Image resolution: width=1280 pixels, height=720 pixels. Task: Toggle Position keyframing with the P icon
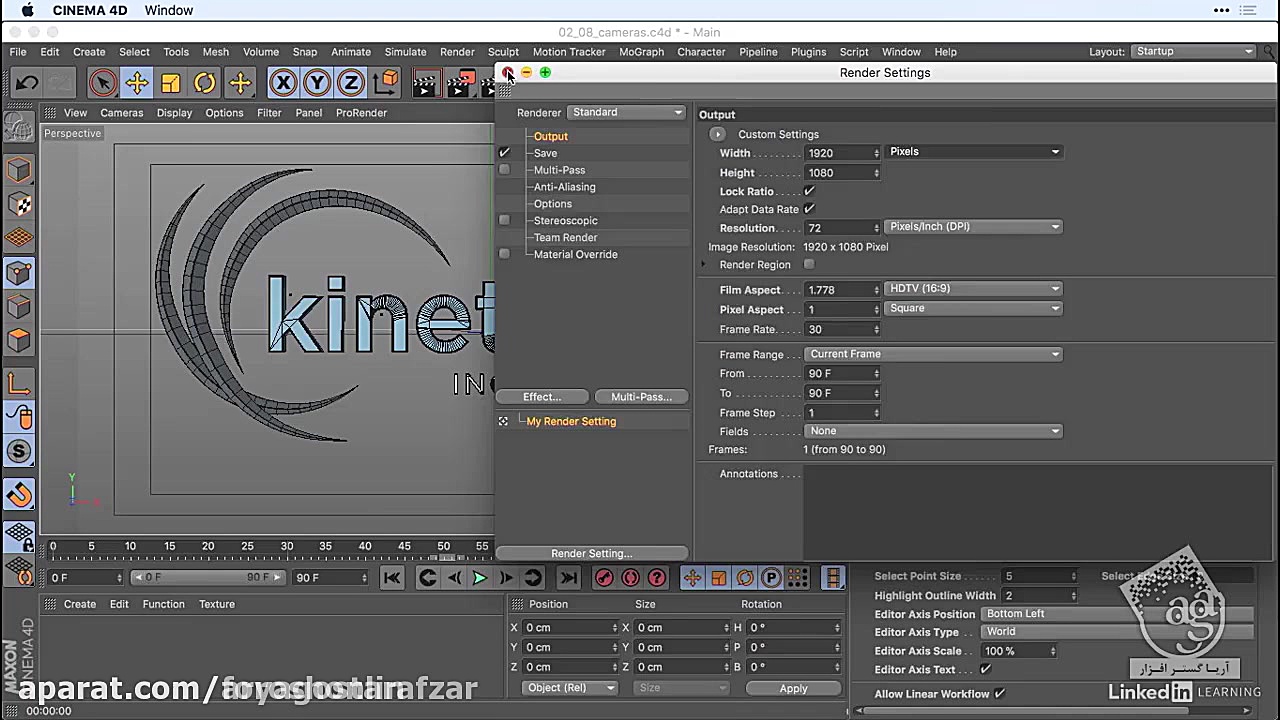click(x=771, y=577)
